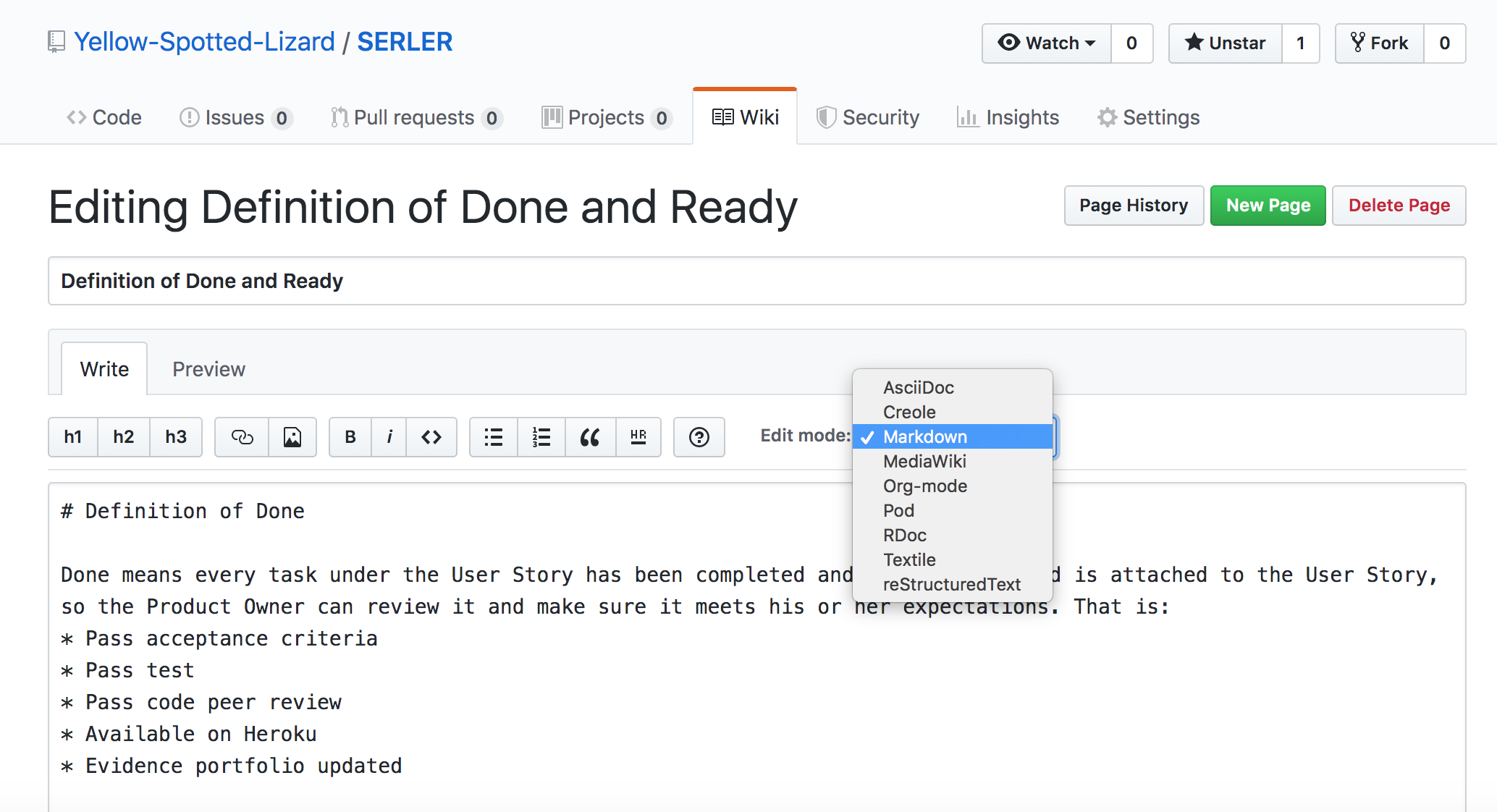Choose MediaWiki edit mode
Image resolution: width=1497 pixels, height=812 pixels.
(953, 462)
